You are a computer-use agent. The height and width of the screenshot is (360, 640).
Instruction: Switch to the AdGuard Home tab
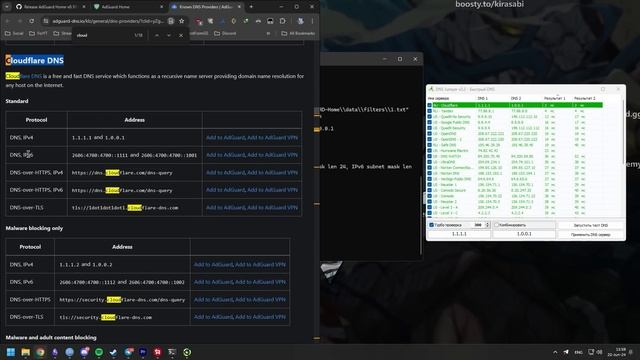click(127, 7)
